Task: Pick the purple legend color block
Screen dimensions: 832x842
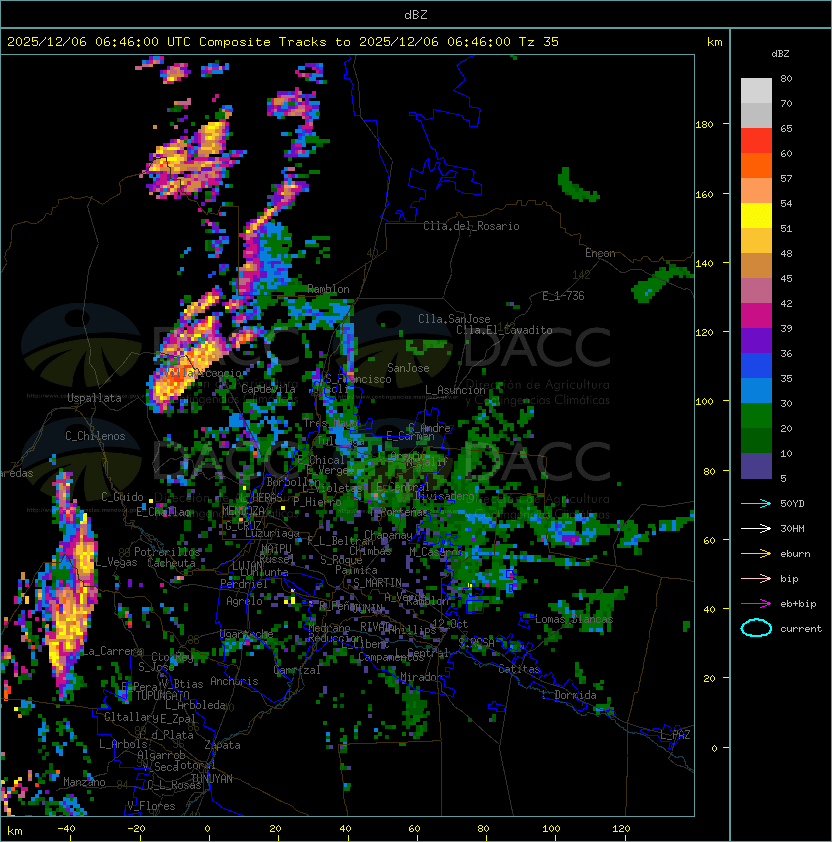Action: pos(756,340)
